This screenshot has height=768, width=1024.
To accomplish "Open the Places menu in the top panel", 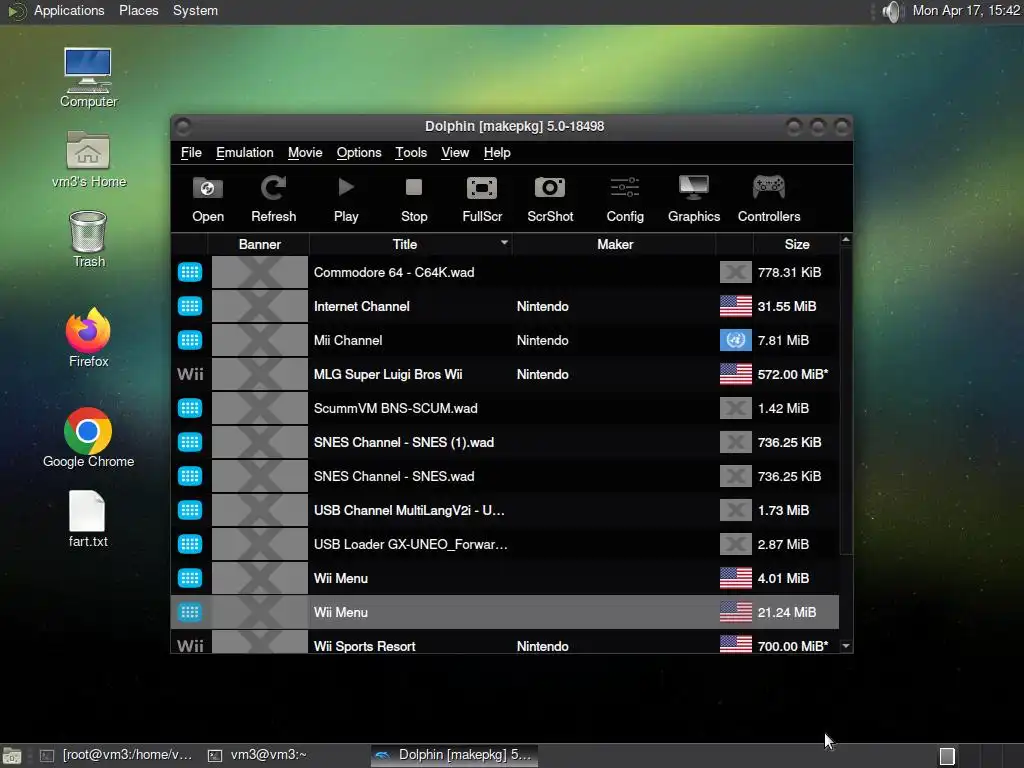I will pos(138,10).
